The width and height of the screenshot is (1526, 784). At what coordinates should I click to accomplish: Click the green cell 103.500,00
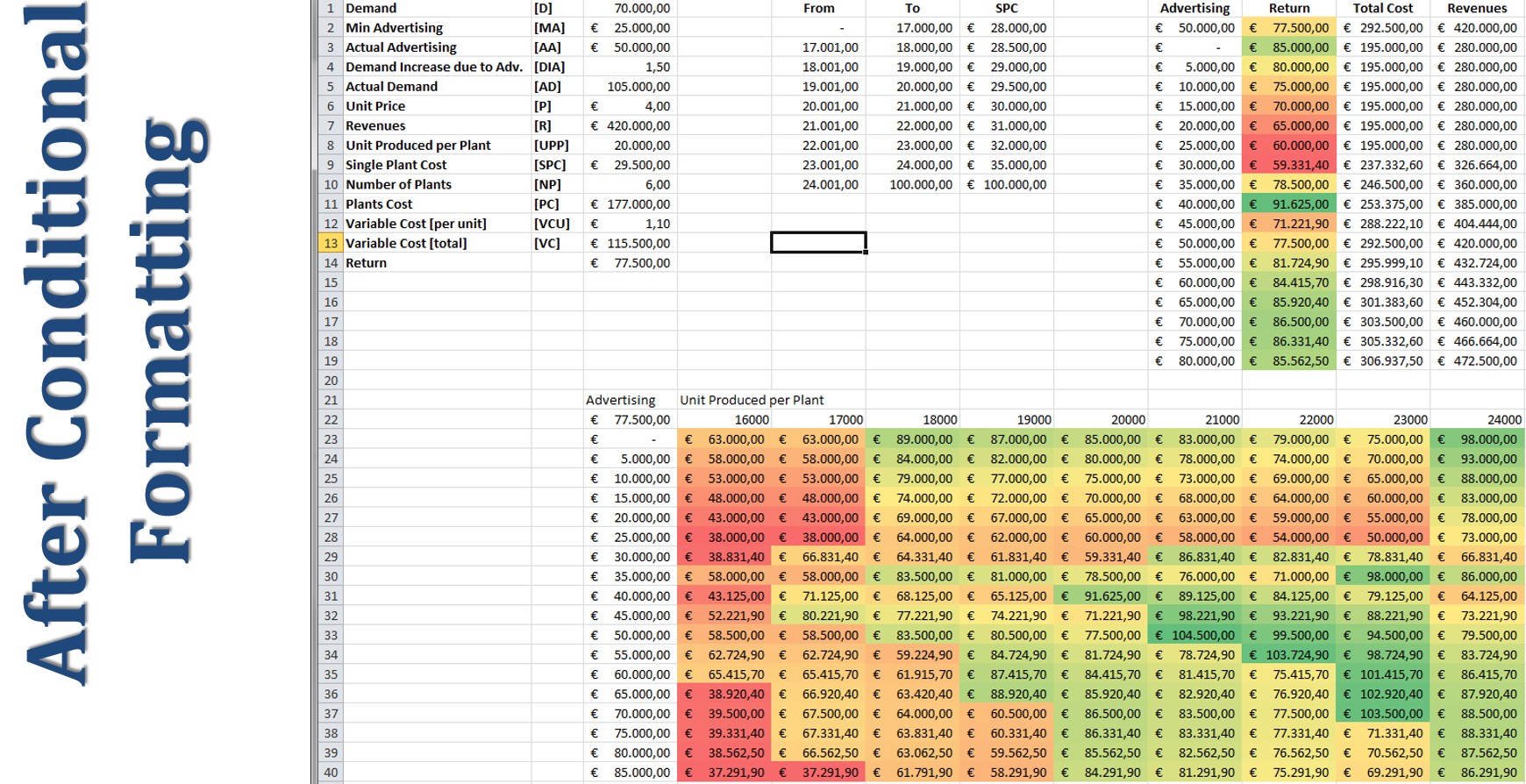1383,714
